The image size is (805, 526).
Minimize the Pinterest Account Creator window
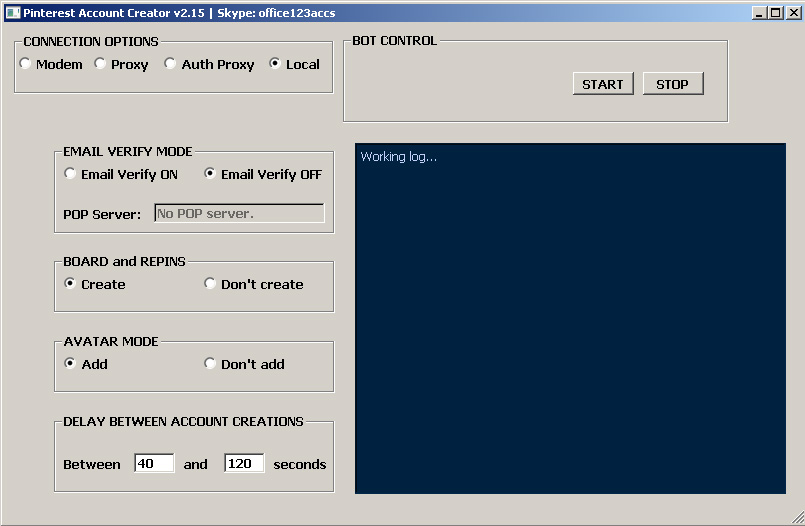[759, 13]
